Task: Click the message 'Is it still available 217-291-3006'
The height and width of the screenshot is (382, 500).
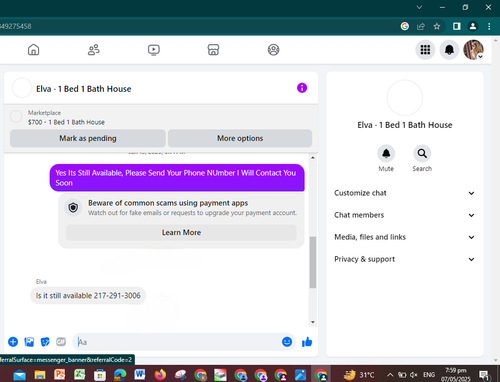Action: click(88, 296)
